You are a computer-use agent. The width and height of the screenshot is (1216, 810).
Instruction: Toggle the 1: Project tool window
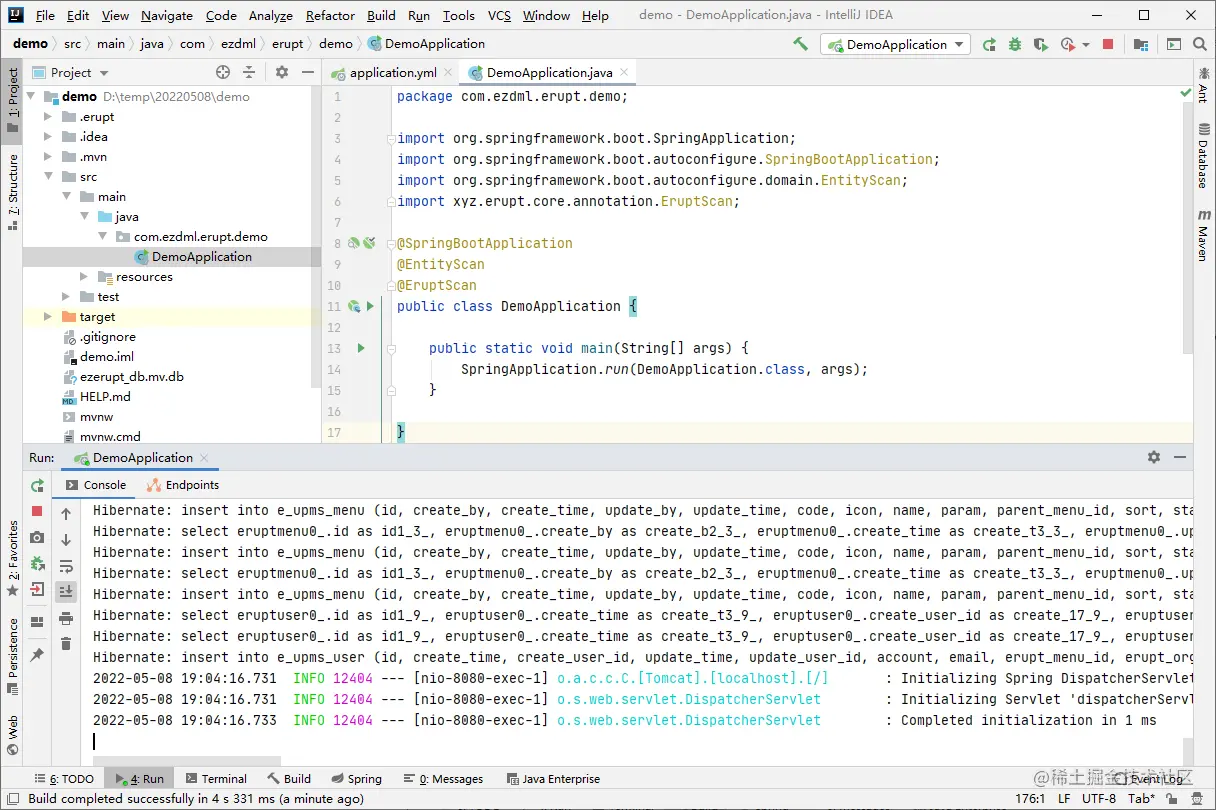[12, 99]
